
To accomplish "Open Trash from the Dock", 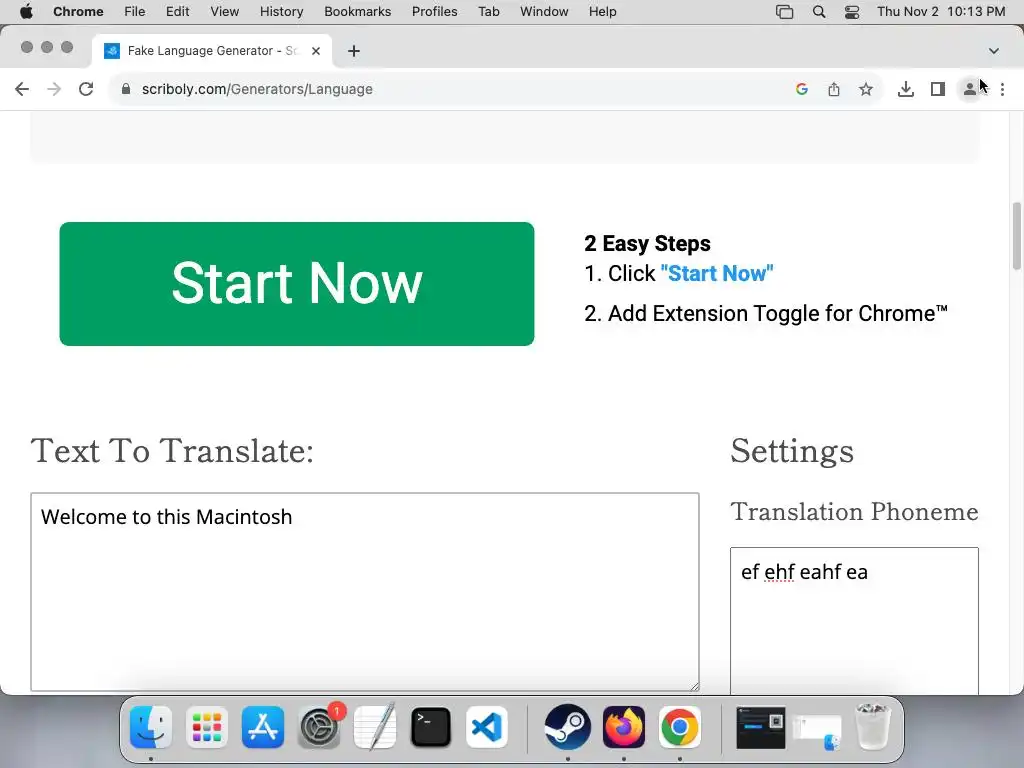I will [x=872, y=727].
